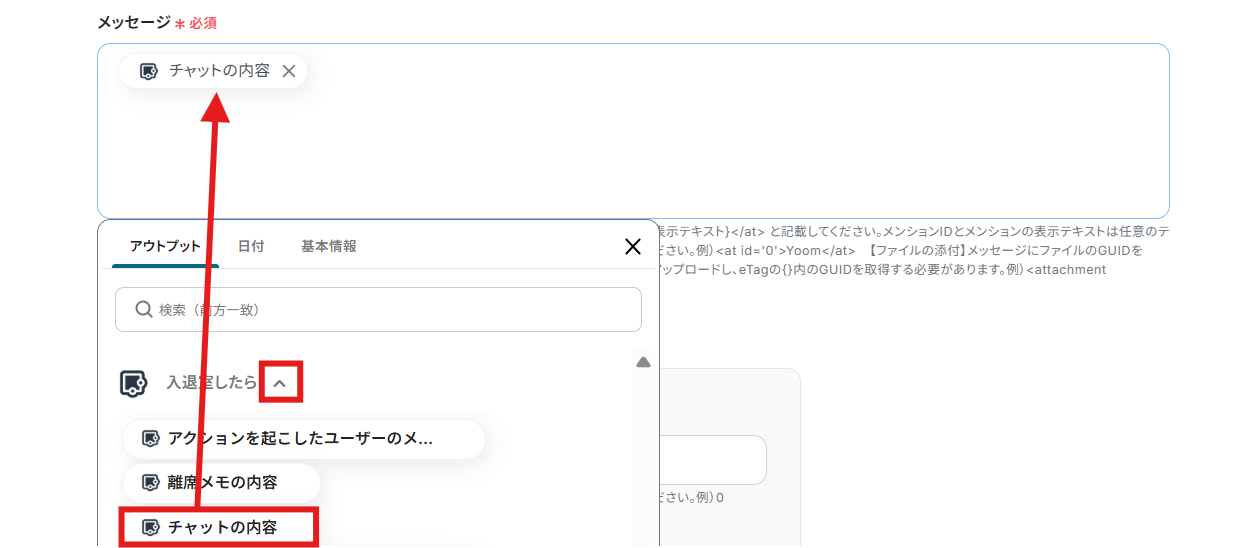Click the magnifier search icon
The width and height of the screenshot is (1251, 548).
coord(144,310)
